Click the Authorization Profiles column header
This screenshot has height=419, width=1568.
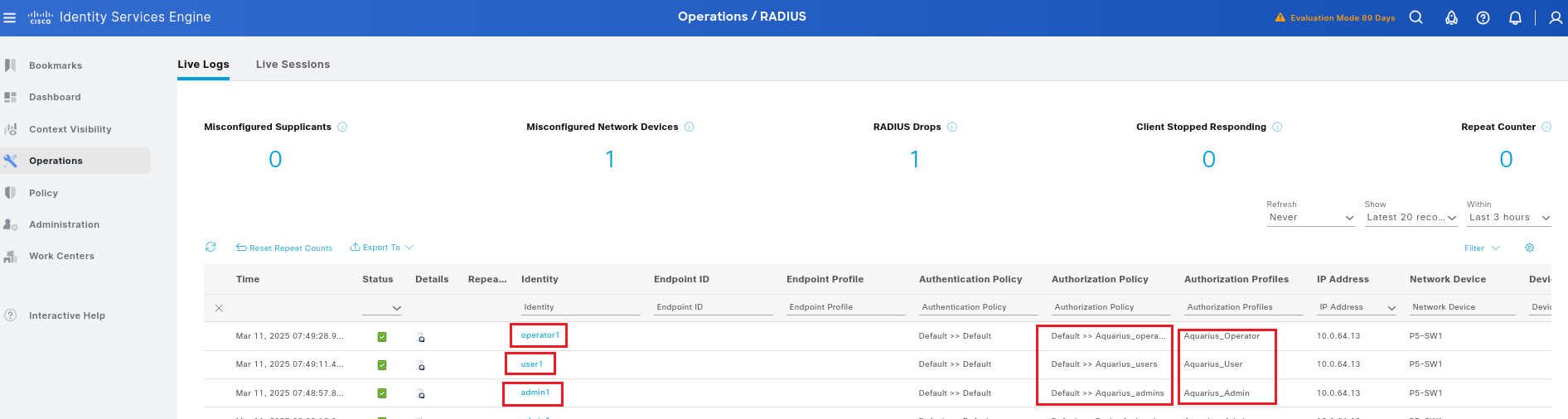1236,279
